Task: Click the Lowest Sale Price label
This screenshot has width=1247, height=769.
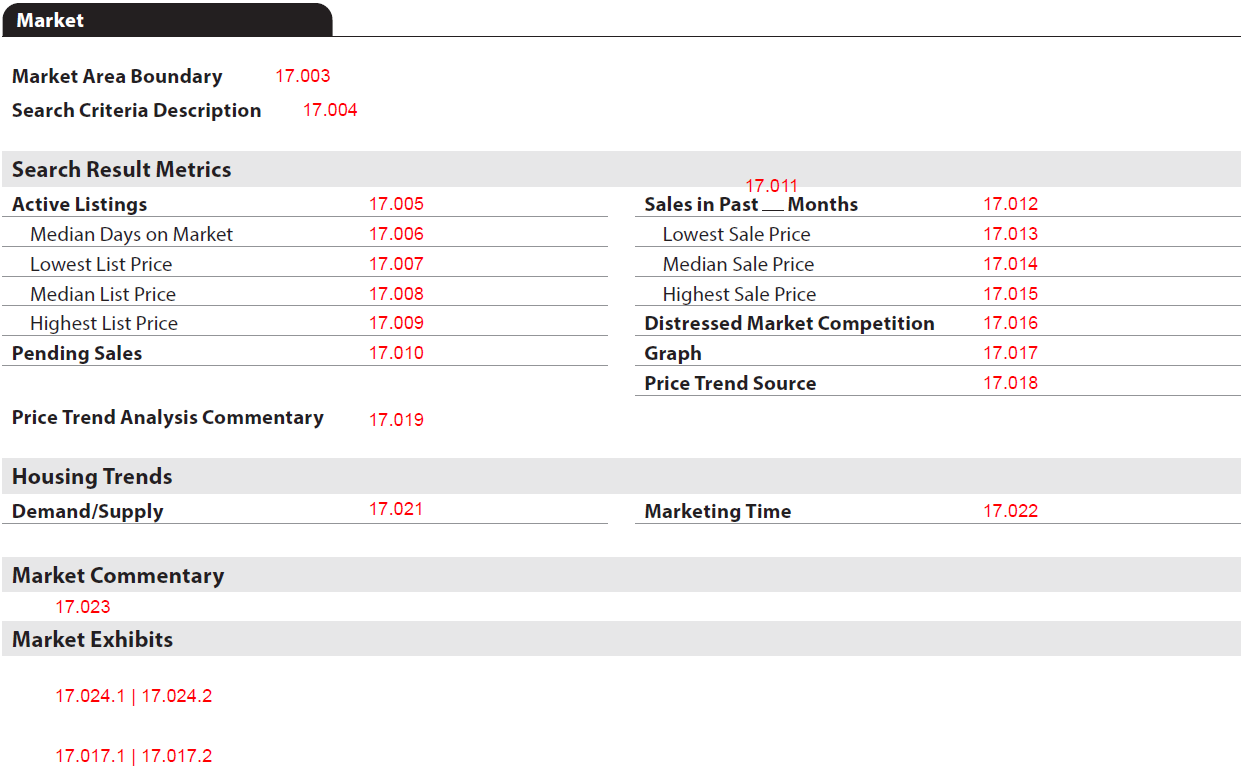Action: (x=737, y=235)
